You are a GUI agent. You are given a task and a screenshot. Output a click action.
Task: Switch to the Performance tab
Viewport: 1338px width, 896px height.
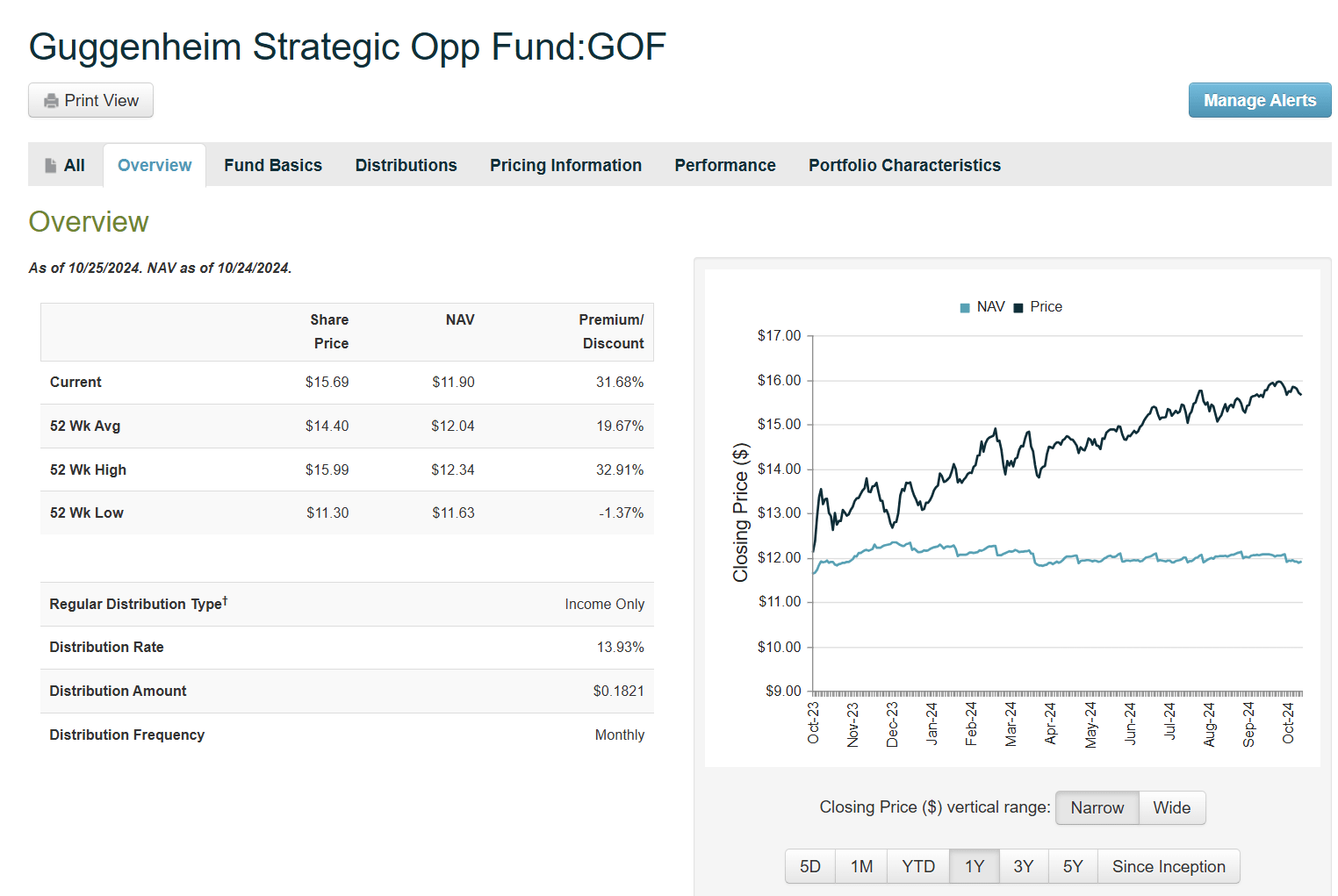pyautogui.click(x=724, y=165)
